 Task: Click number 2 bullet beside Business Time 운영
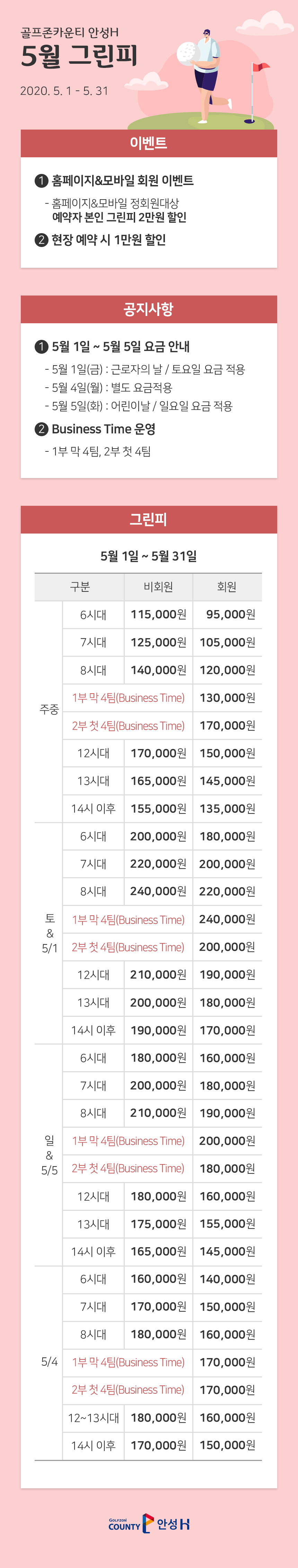click(x=42, y=429)
